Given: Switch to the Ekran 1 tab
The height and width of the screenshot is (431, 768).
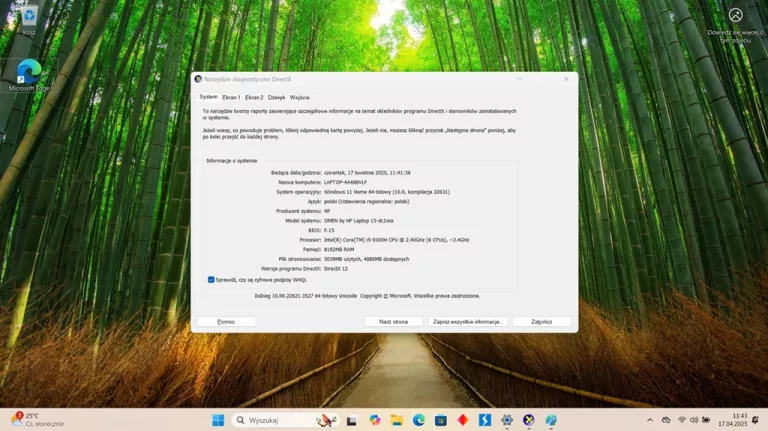Looking at the screenshot, I should click(x=231, y=97).
